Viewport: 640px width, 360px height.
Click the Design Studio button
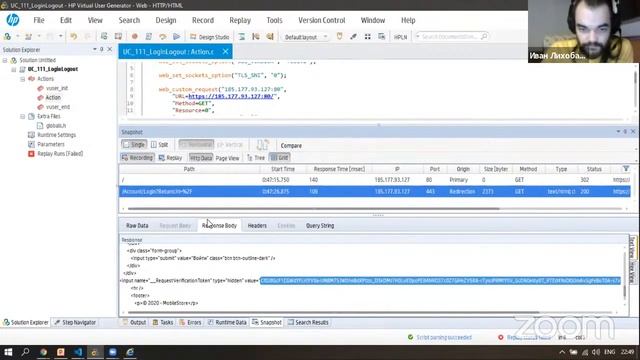click(210, 37)
